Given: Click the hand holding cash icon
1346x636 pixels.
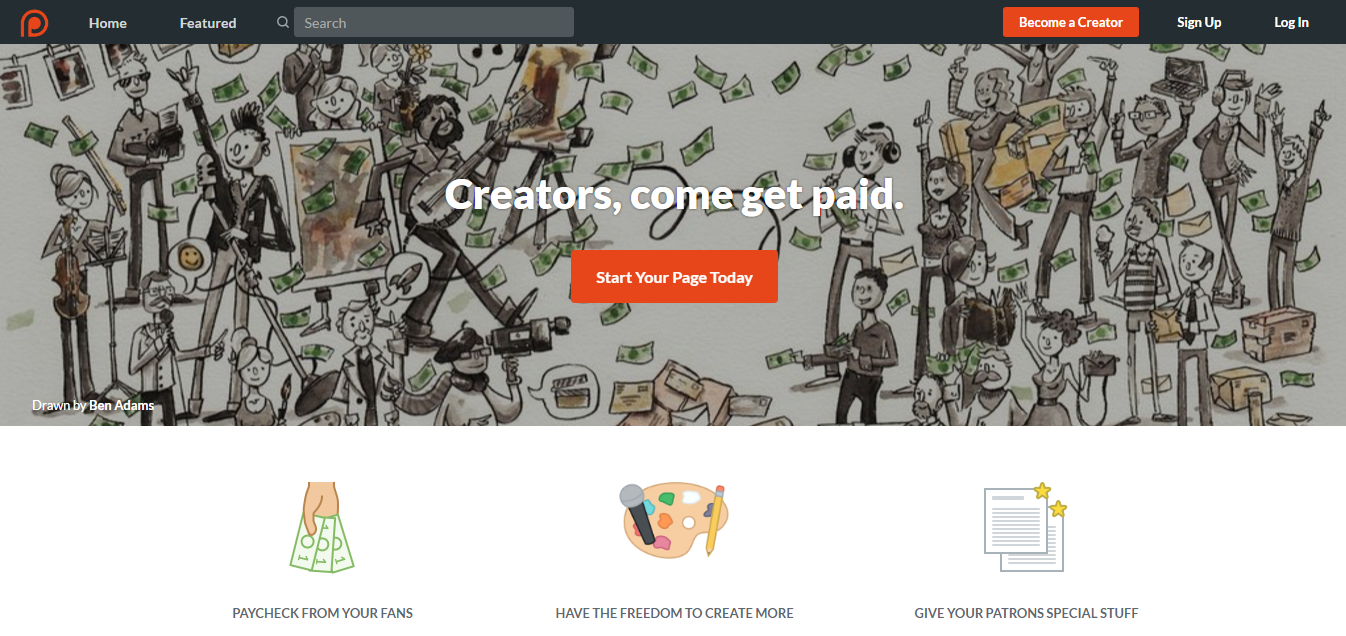Looking at the screenshot, I should pos(322,527).
